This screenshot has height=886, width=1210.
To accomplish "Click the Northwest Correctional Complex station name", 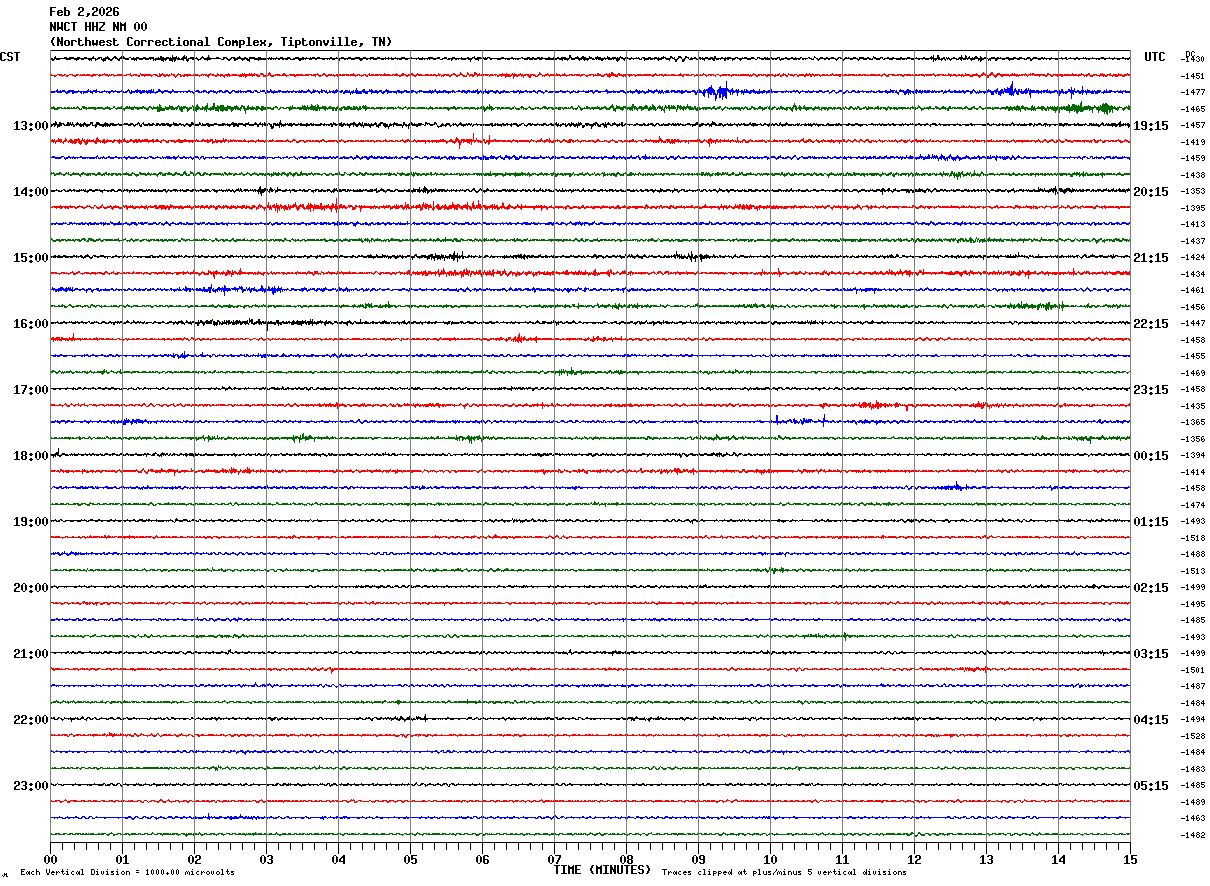I will click(220, 42).
